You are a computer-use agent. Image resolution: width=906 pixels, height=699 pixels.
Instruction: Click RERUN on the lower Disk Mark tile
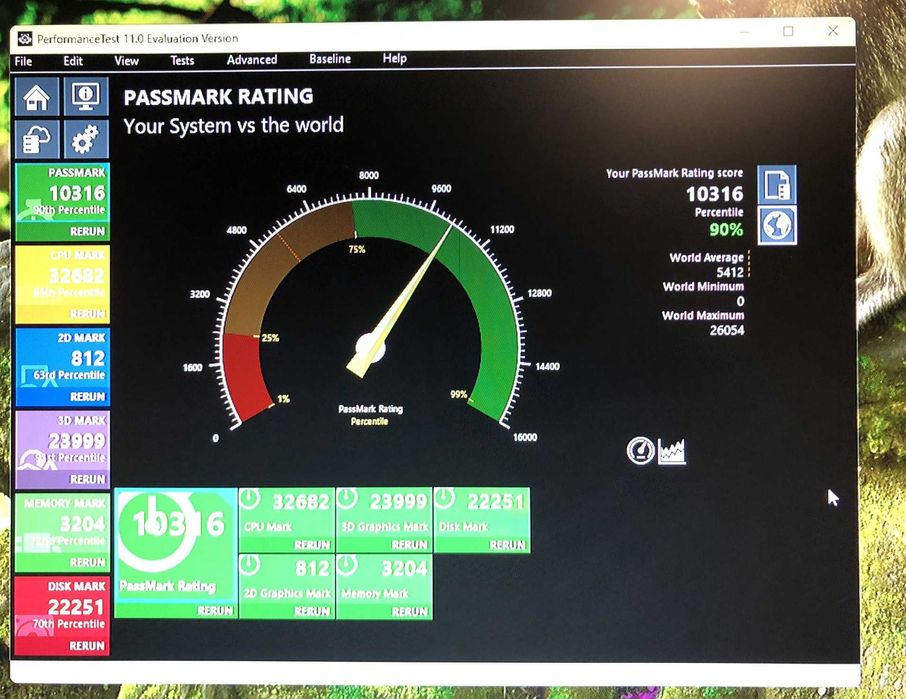click(x=507, y=545)
